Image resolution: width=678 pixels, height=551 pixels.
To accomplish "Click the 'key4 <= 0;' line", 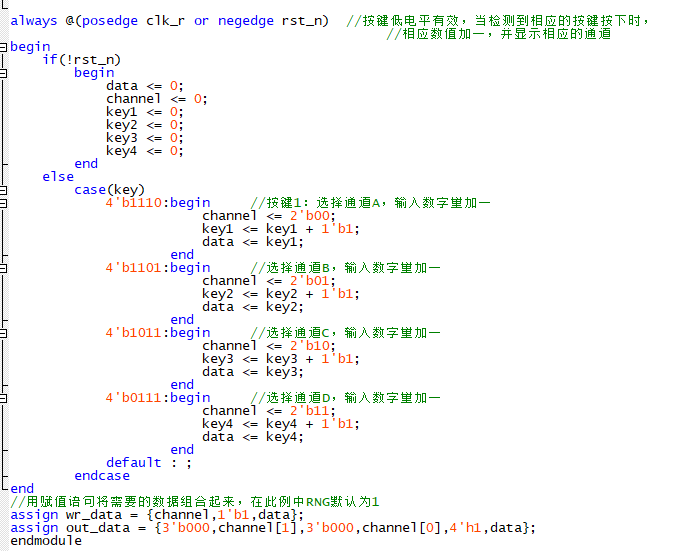I will pyautogui.click(x=145, y=151).
